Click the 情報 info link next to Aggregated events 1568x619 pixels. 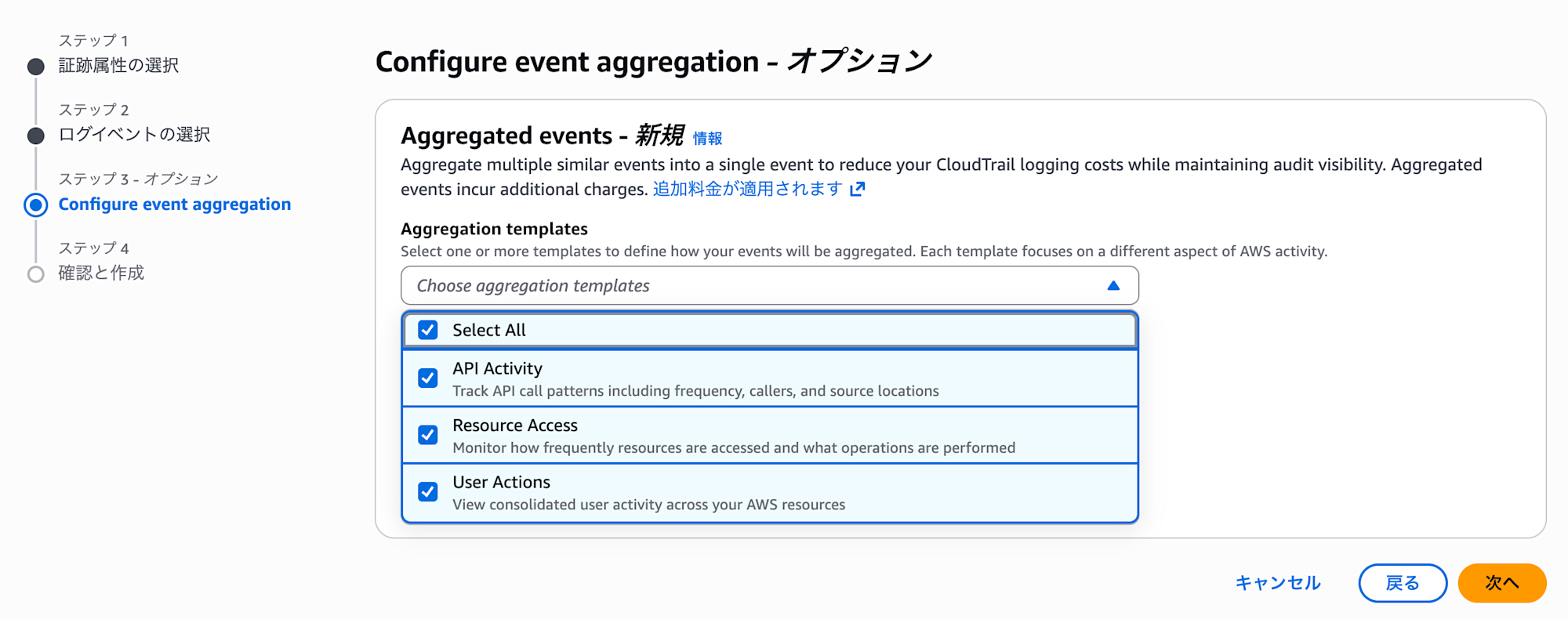tap(708, 138)
